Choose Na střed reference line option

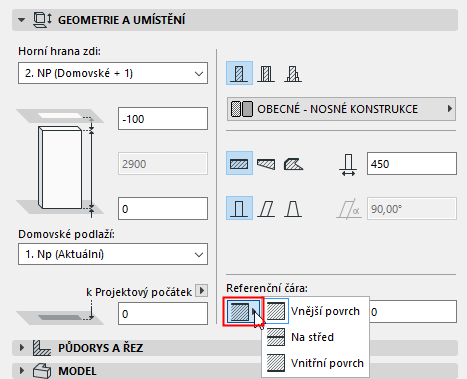click(x=315, y=337)
